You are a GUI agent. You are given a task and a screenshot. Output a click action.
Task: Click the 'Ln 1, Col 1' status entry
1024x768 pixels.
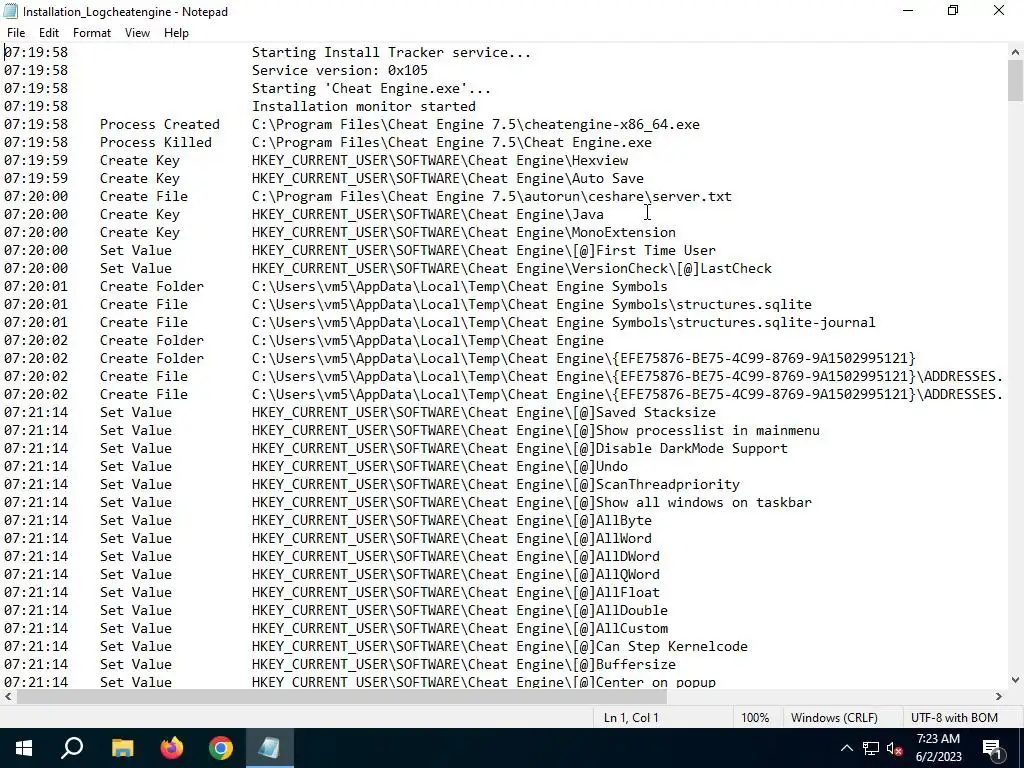(x=631, y=718)
